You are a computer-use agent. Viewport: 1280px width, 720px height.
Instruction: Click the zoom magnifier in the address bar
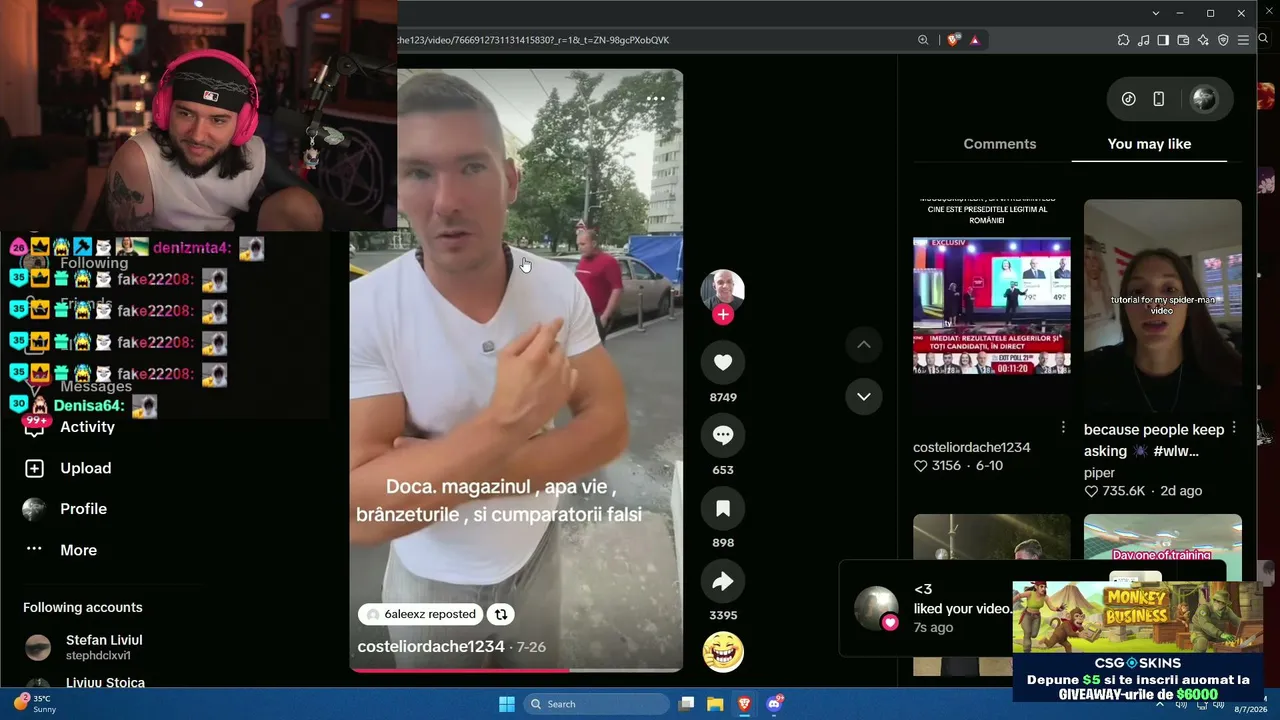pos(923,40)
